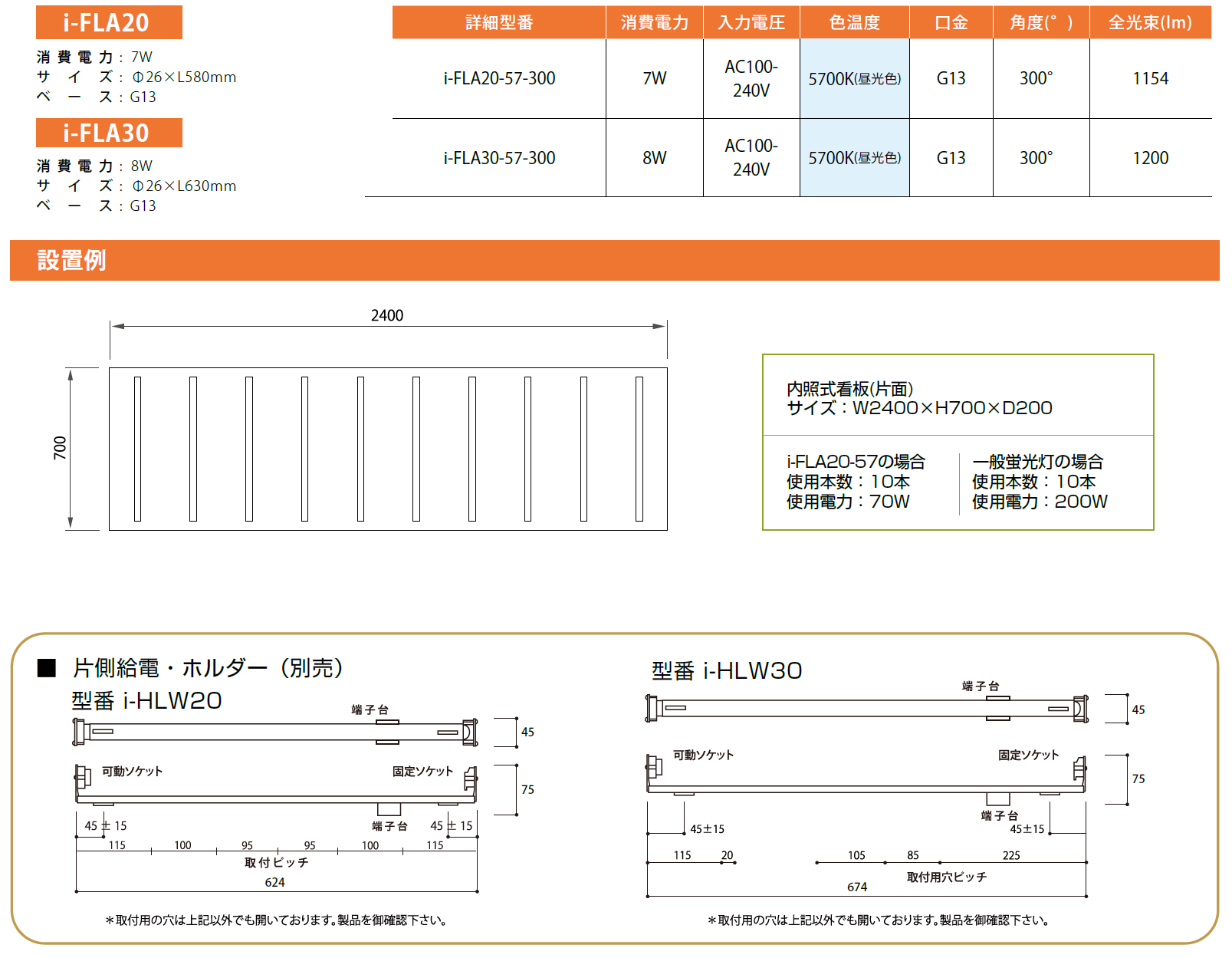Click the 片側給電・ホルダー（別売） heading
Viewport: 1232px width, 958px height.
tap(208, 668)
